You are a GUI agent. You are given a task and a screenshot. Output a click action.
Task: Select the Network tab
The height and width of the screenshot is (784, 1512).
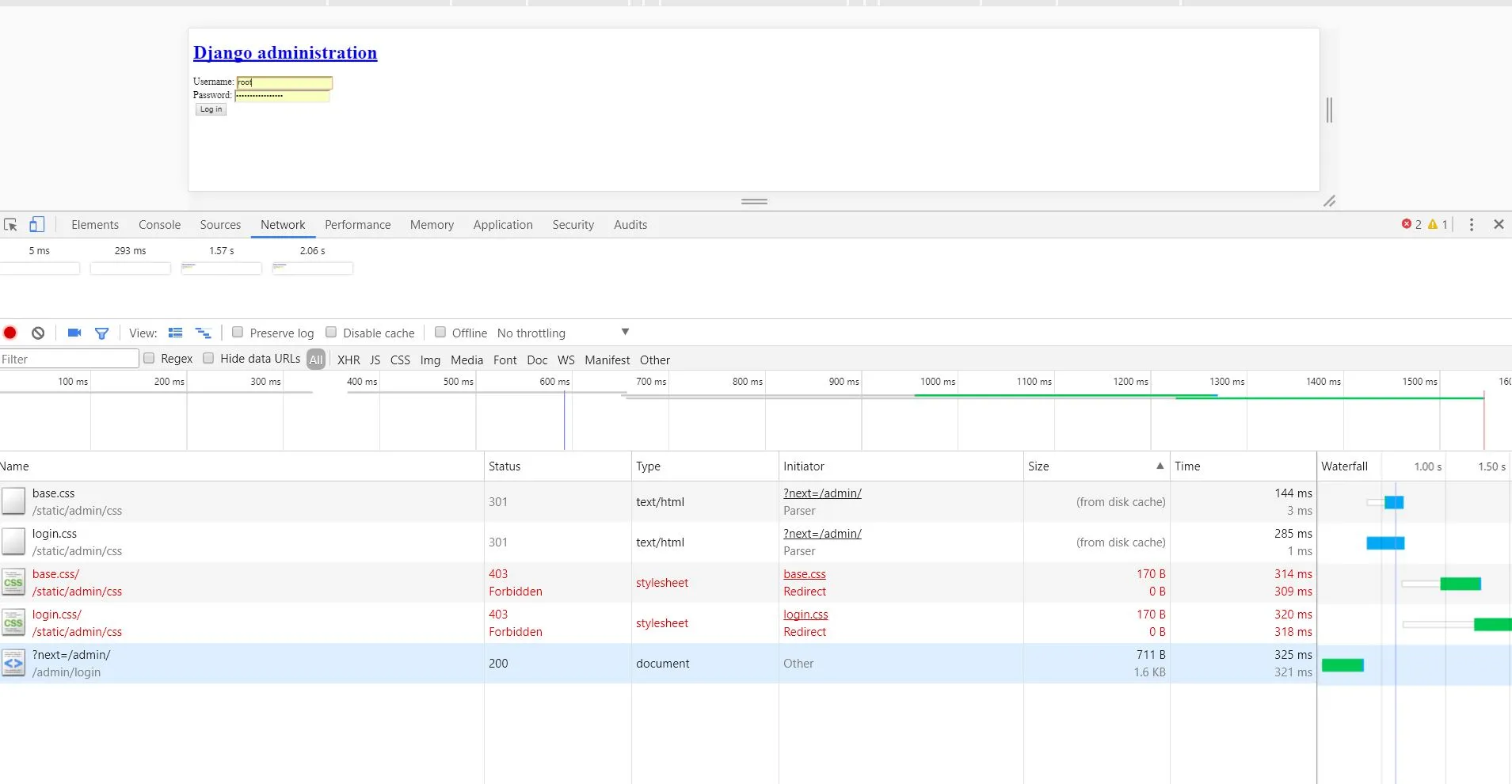point(283,225)
